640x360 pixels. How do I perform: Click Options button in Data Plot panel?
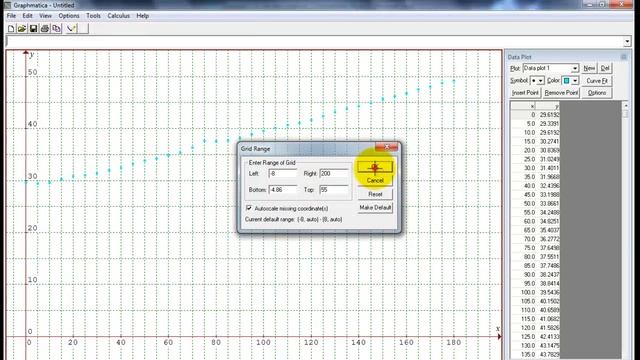click(x=597, y=93)
